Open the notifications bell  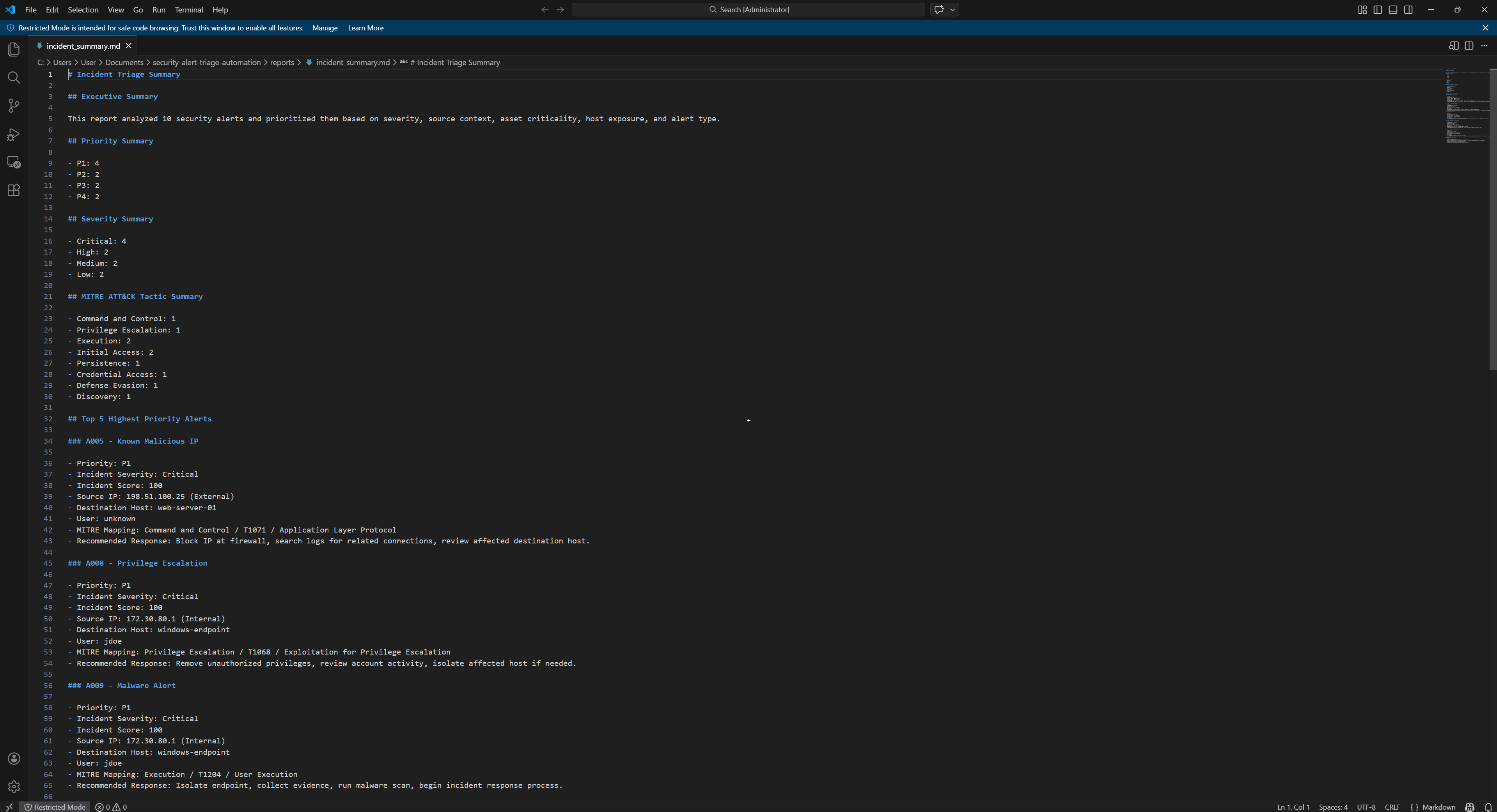1488,807
